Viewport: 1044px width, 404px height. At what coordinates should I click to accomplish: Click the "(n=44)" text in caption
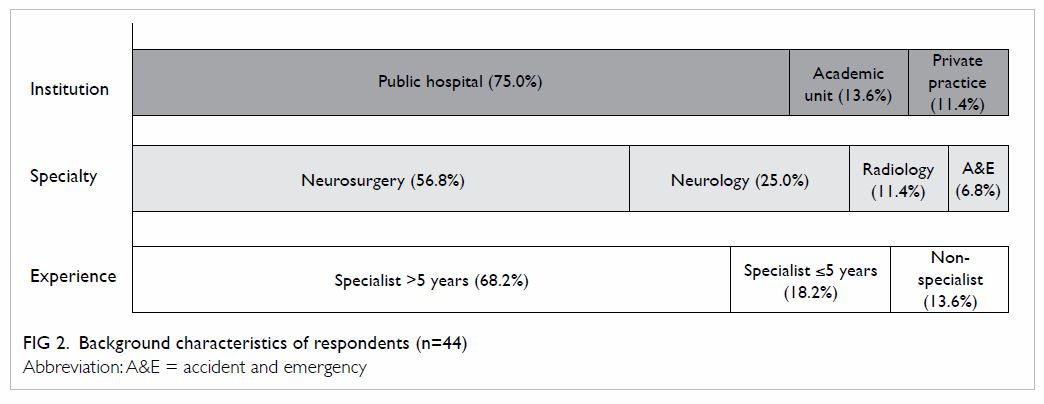pyautogui.click(x=442, y=344)
